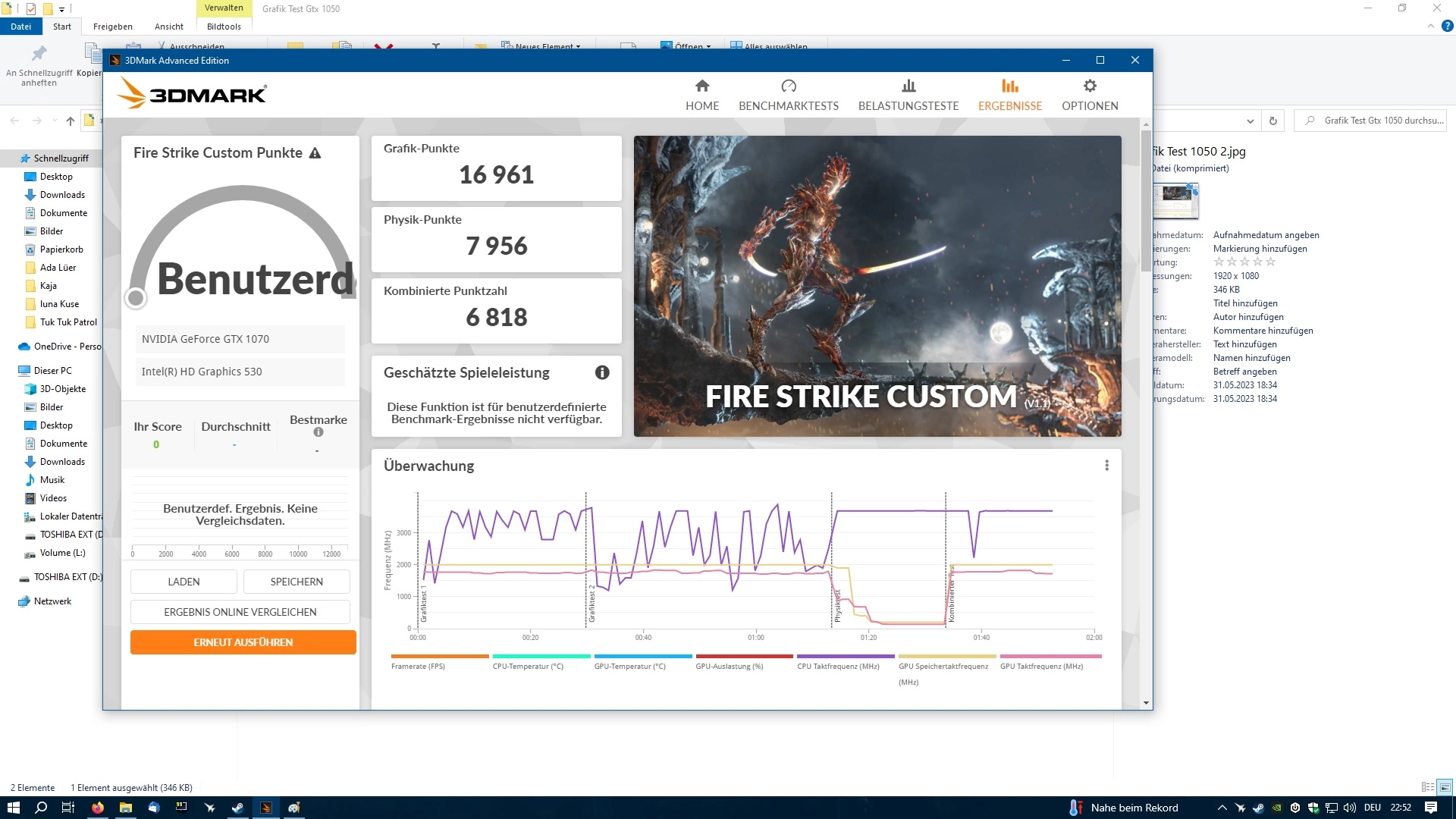This screenshot has height=819, width=1456.
Task: Click the SPEICHERN button
Action: coord(297,582)
